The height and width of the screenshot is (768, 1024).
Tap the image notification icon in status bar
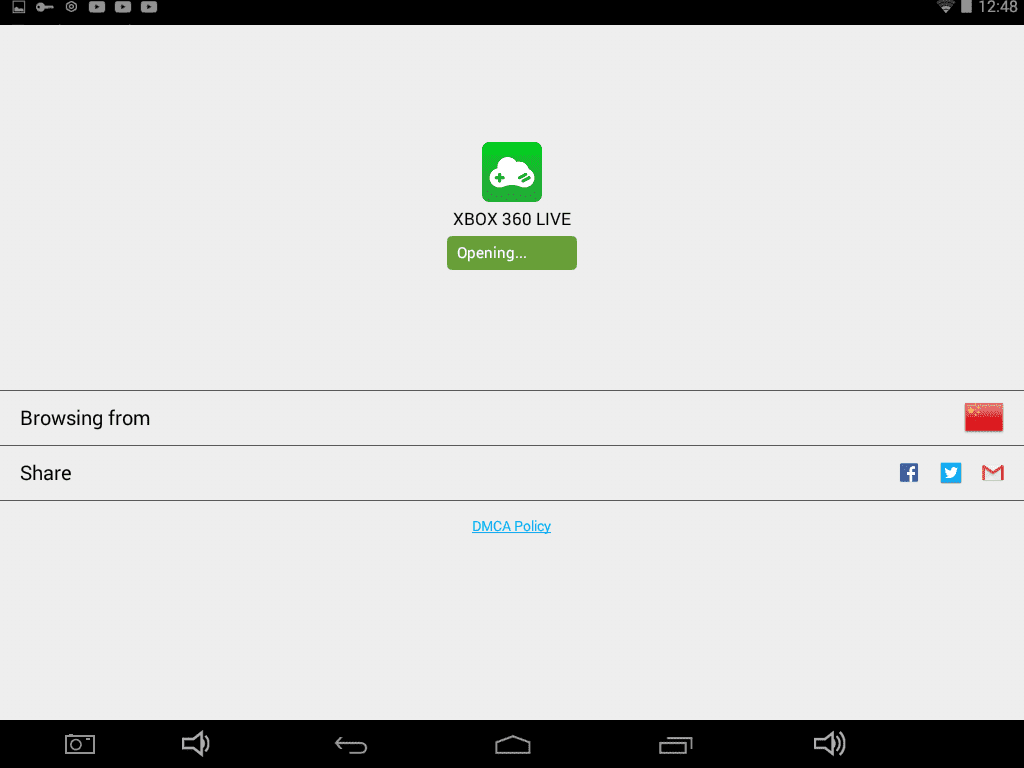[x=19, y=7]
